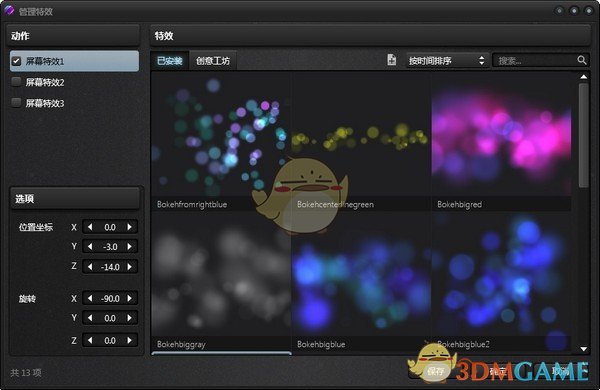Increase position X value
This screenshot has height=390, width=600.
[x=130, y=227]
